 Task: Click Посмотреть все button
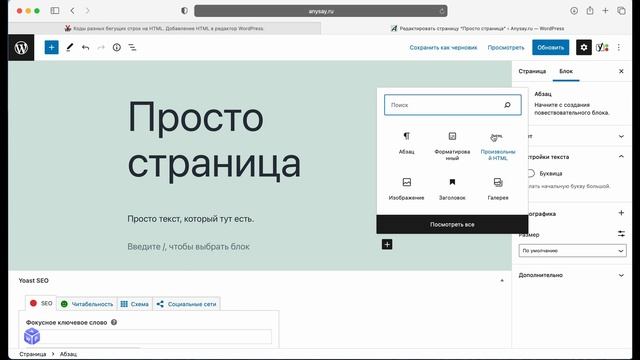click(x=452, y=224)
